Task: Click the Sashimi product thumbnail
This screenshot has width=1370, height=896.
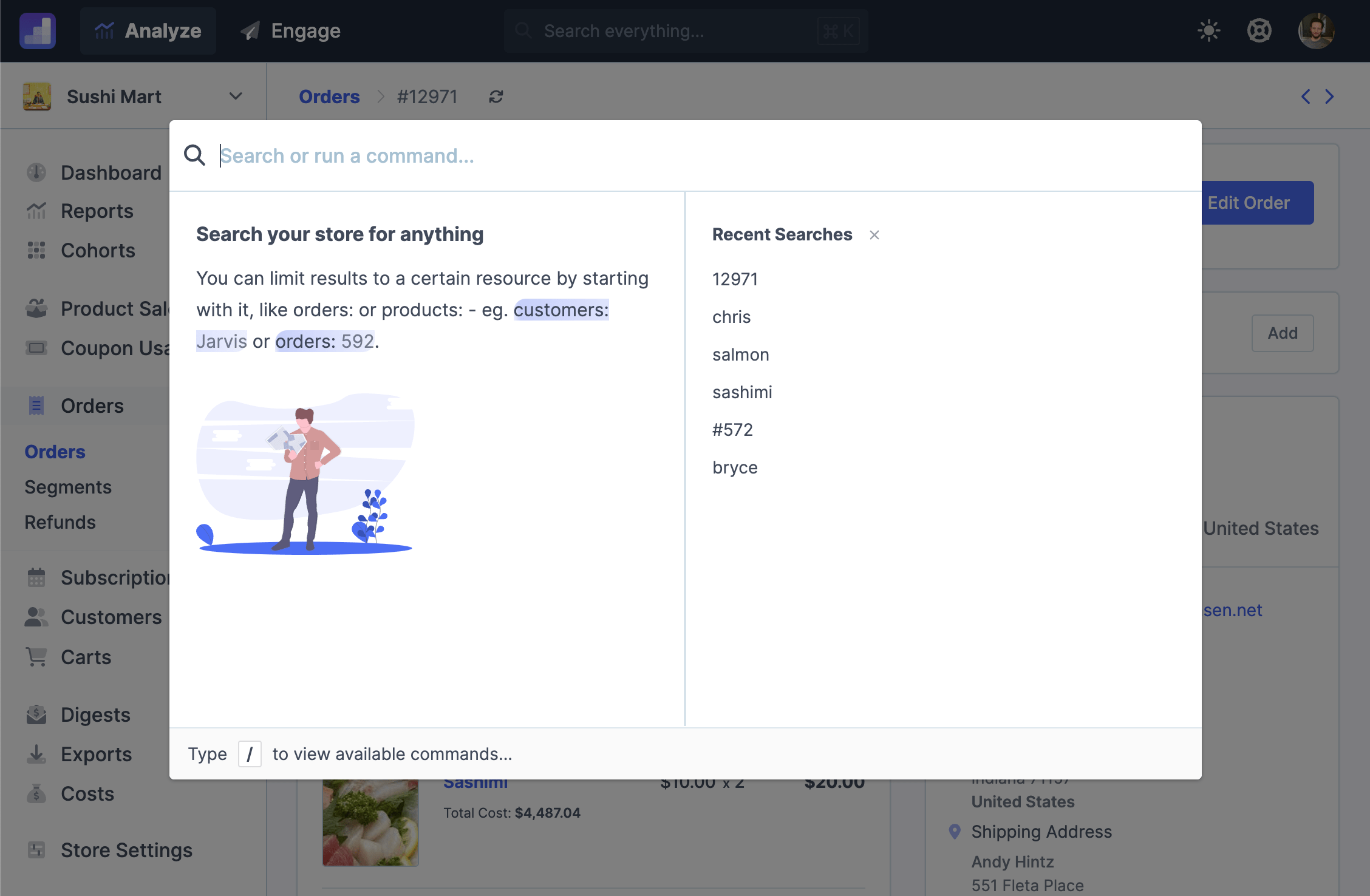Action: pos(370,823)
